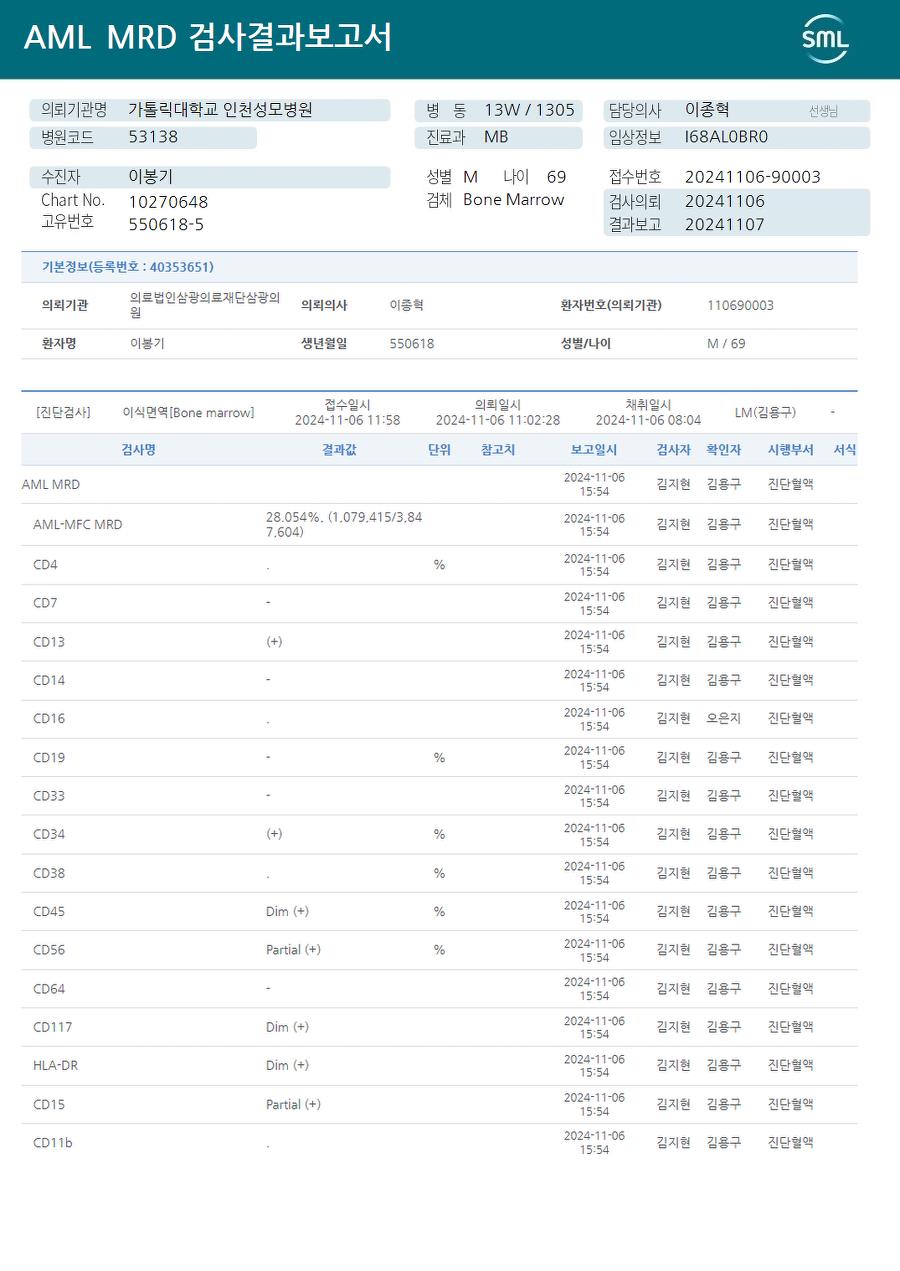Click '진단혈액' department in the CD7 row
This screenshot has width=900, height=1271.
pyautogui.click(x=790, y=603)
